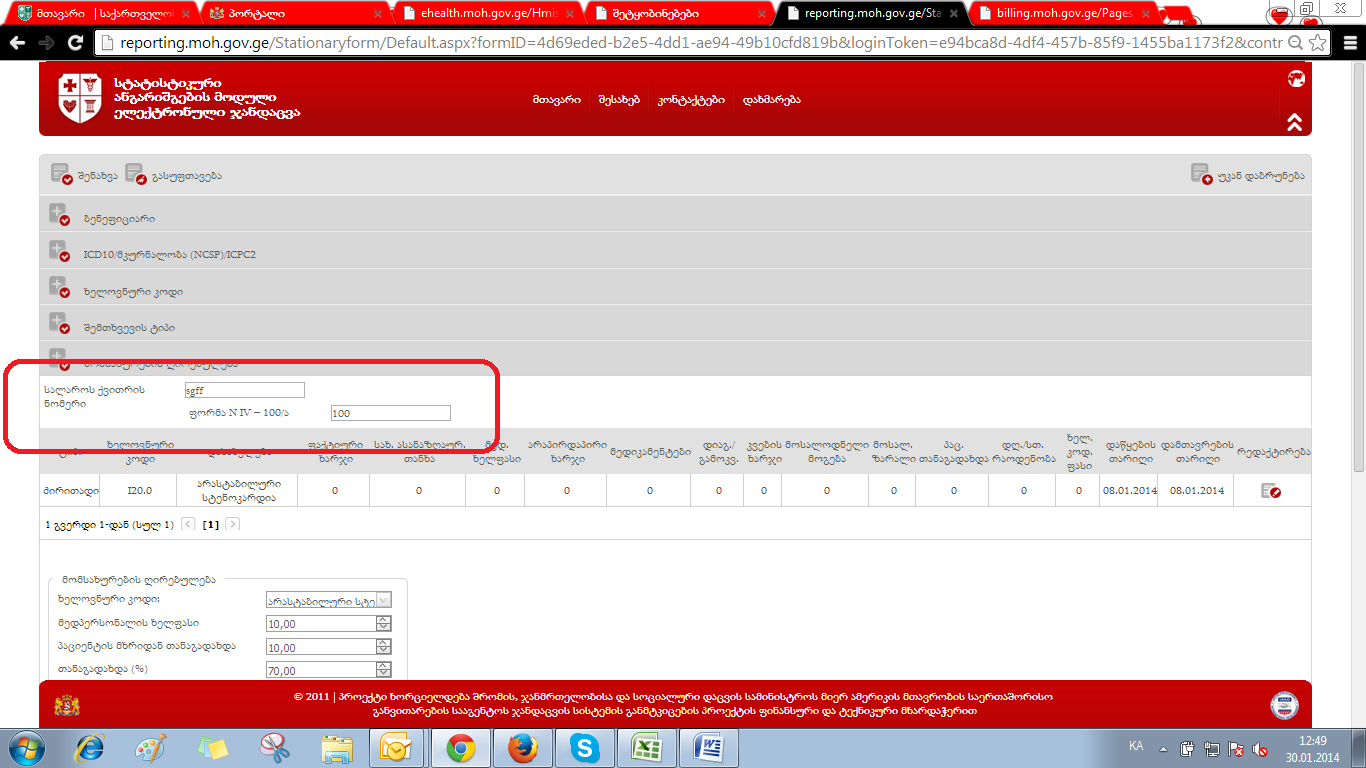Click the გასუფთავება (clear) icon
Screen dimensions: 1366x768
[x=135, y=174]
